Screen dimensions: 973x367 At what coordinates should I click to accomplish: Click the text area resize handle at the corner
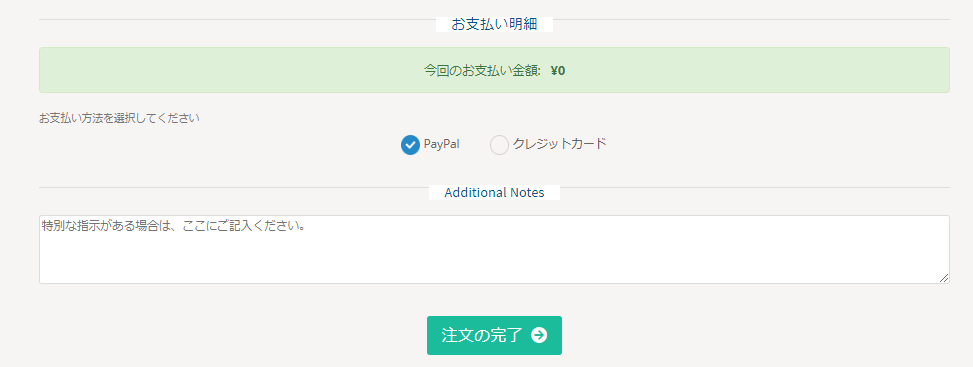[944, 278]
